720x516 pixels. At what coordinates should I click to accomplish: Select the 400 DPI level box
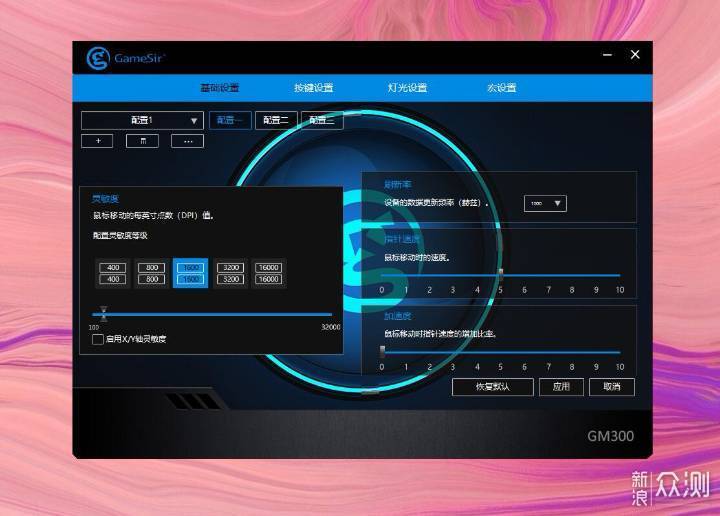tap(113, 273)
